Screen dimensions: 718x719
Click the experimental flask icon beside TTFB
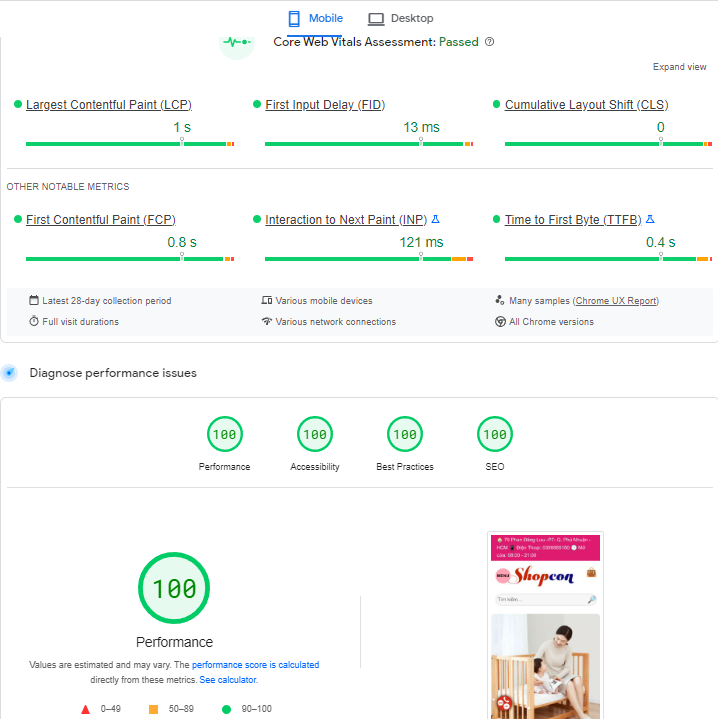tap(650, 219)
